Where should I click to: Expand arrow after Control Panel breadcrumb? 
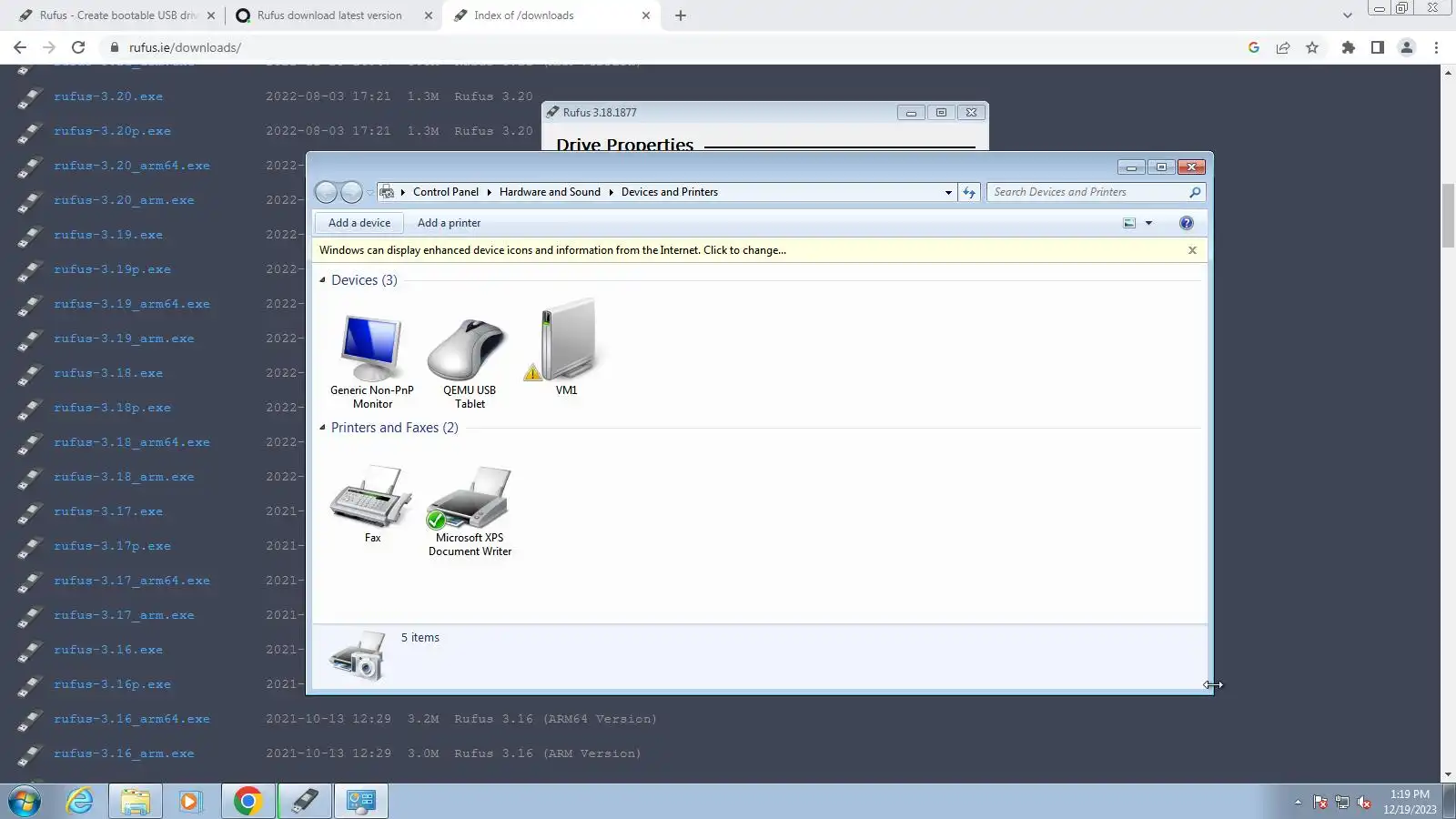coord(490,192)
